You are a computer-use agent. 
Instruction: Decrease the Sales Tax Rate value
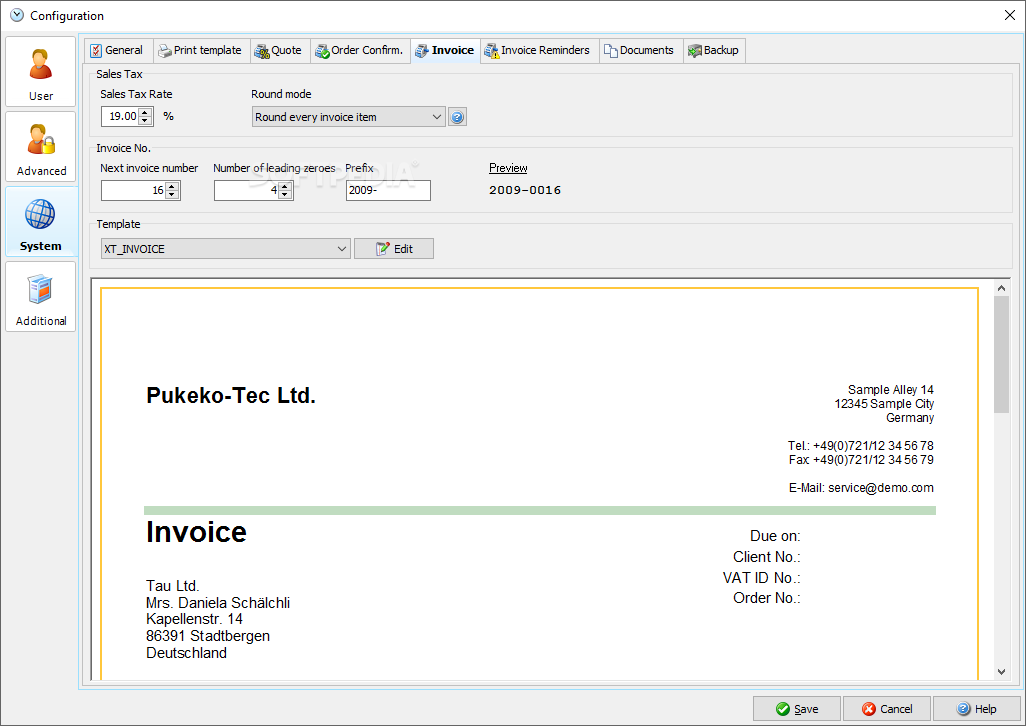[x=145, y=121]
